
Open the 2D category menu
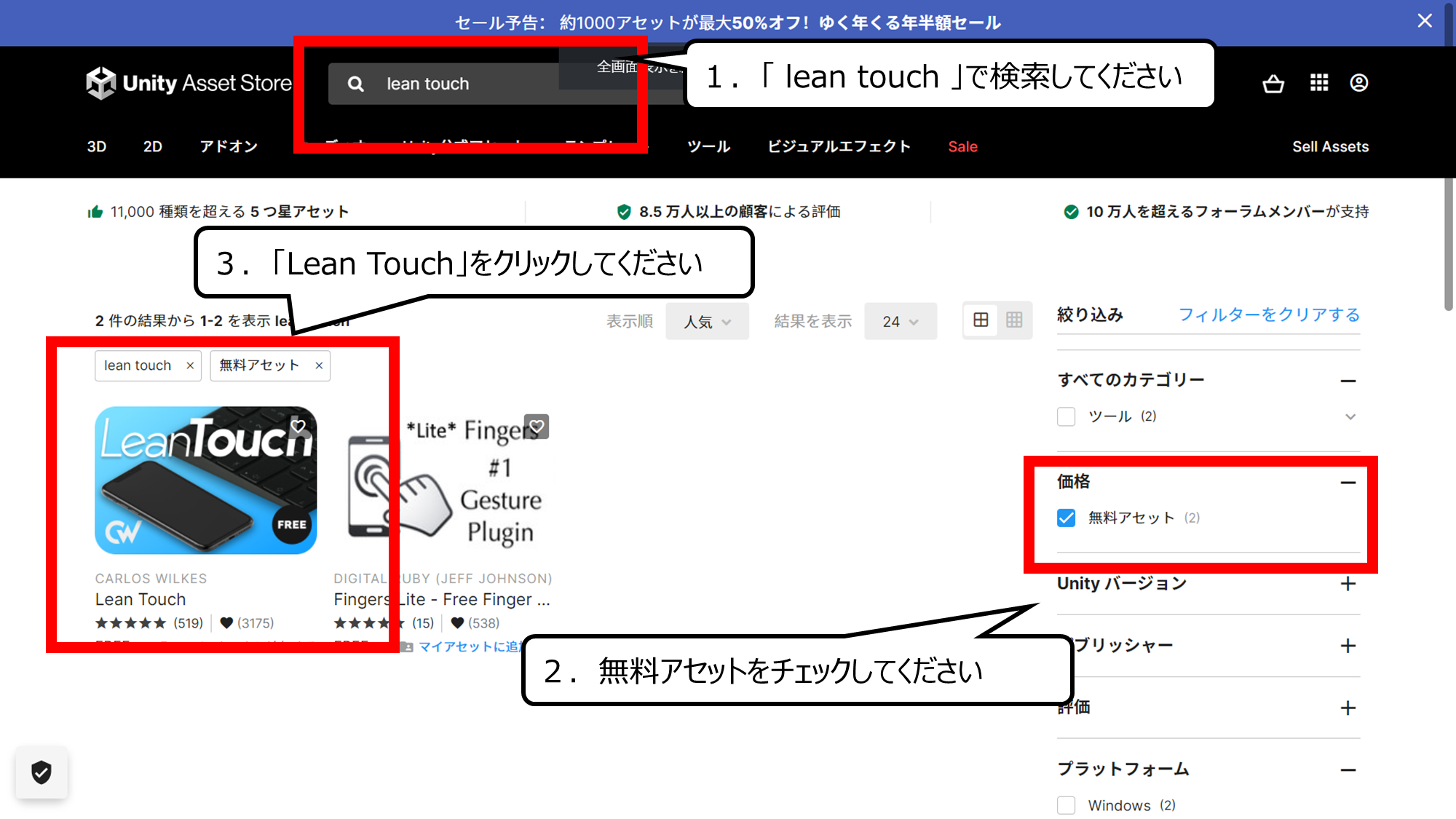coord(153,146)
